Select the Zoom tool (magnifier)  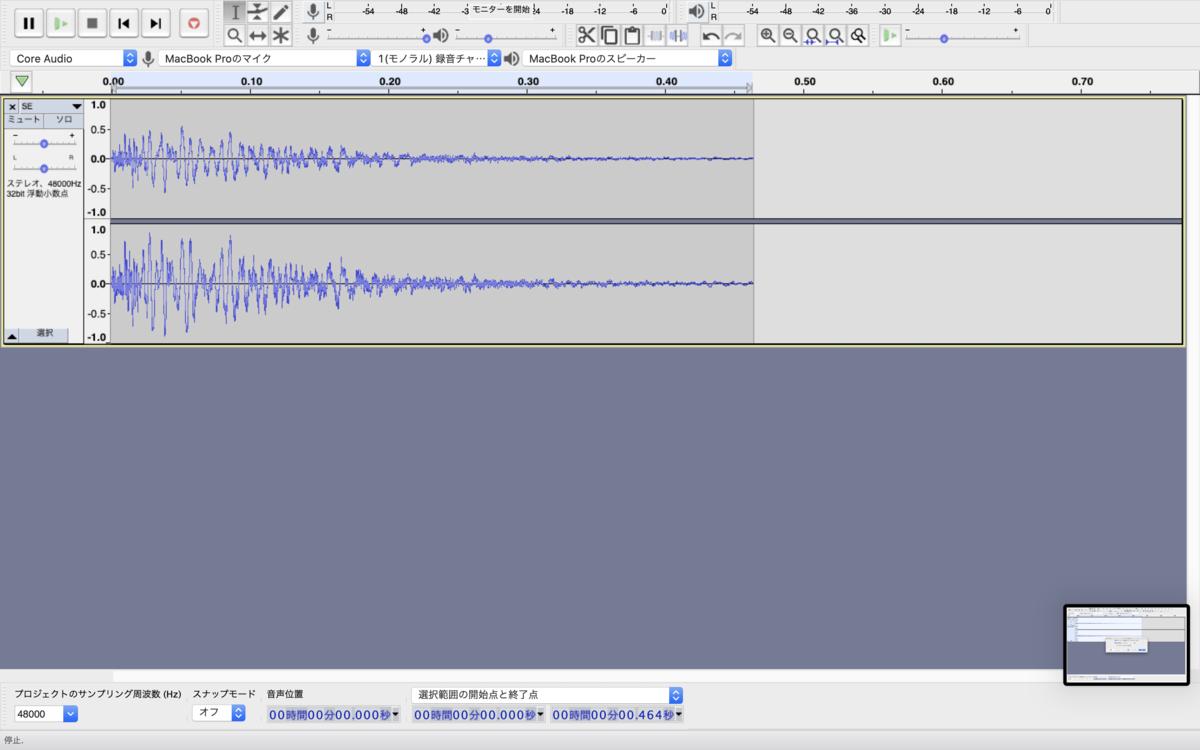click(x=235, y=35)
